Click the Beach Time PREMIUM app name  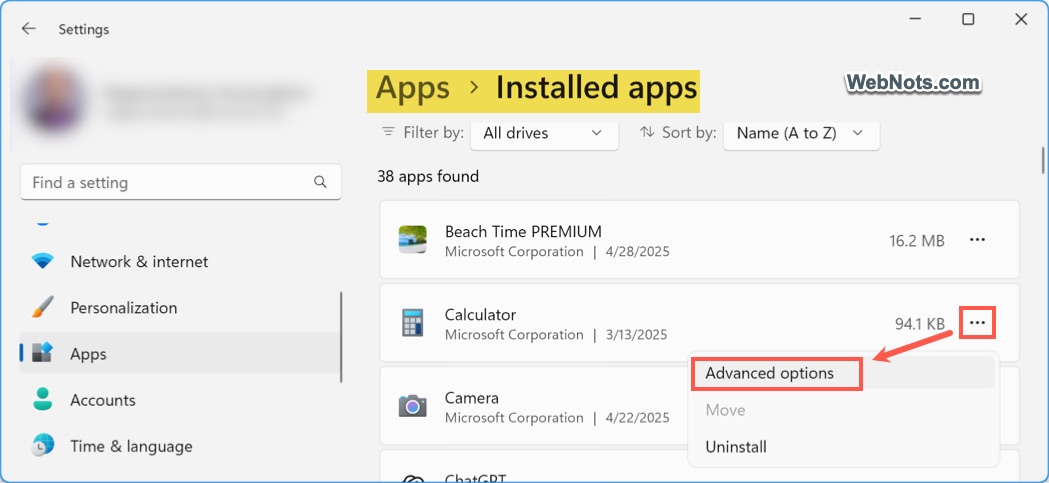point(523,231)
